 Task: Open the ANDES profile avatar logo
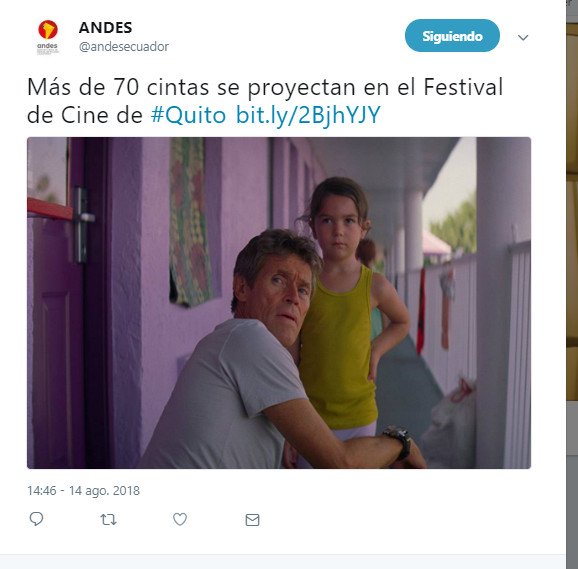point(48,37)
